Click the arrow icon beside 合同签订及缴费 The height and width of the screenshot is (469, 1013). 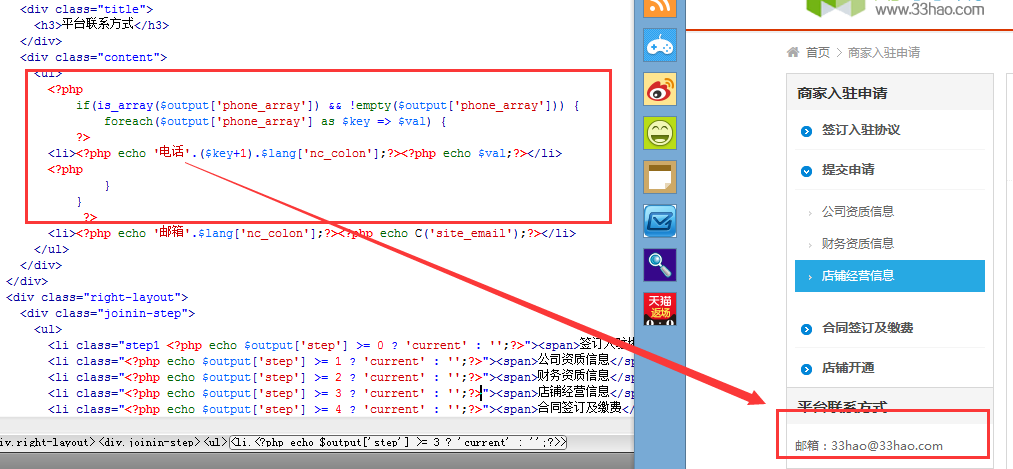click(806, 329)
